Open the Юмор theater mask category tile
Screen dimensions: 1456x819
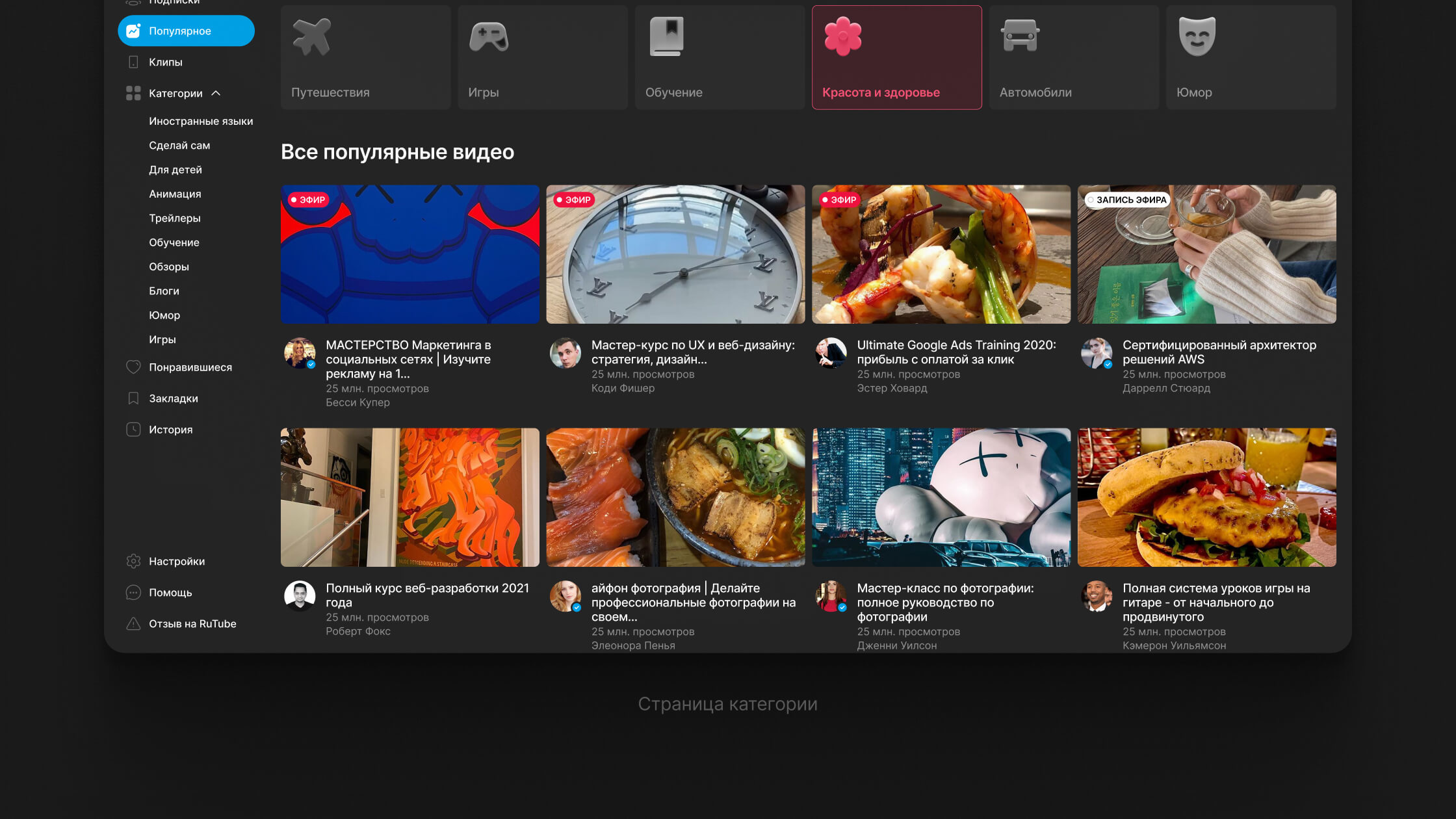1251,57
